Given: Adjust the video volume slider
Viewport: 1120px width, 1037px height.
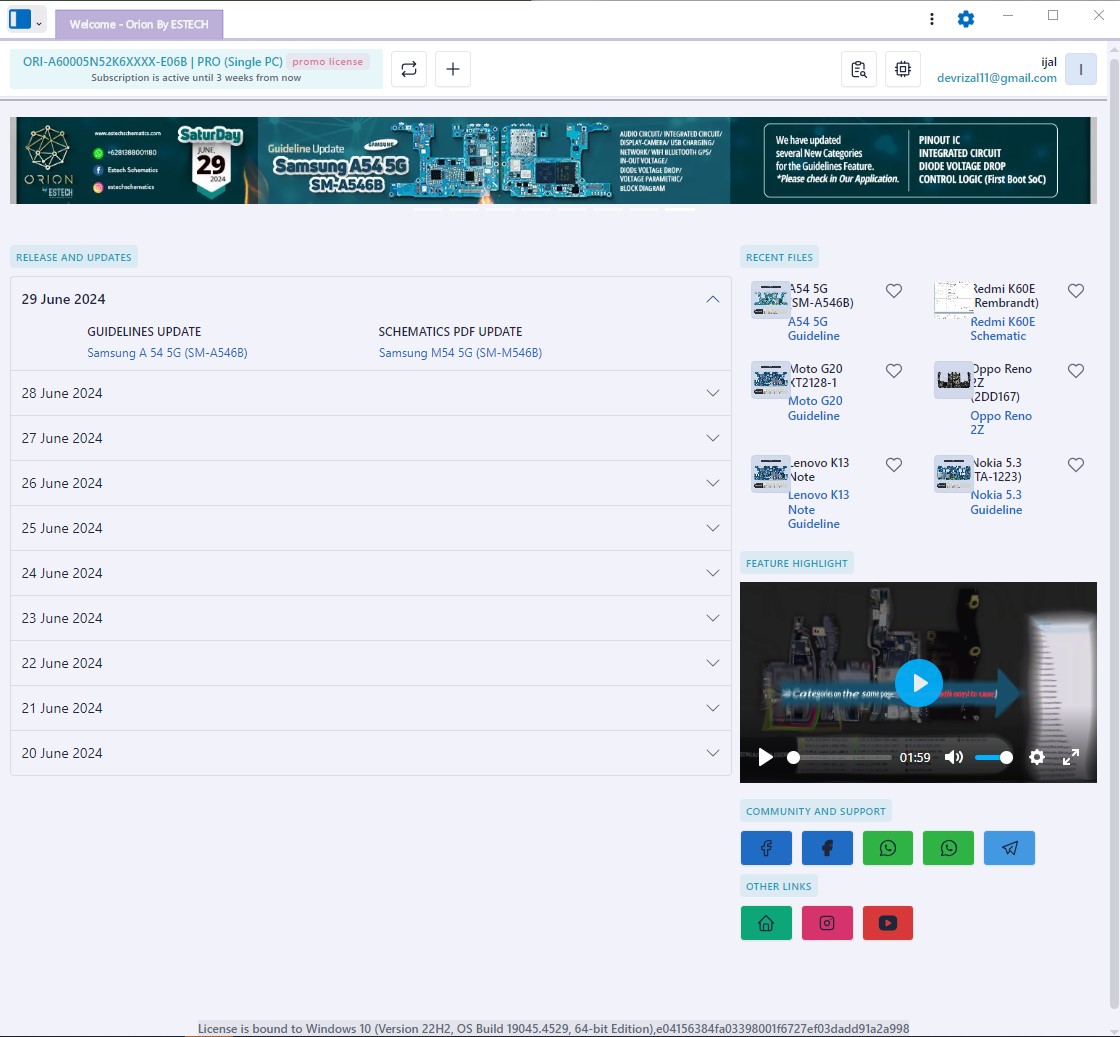Looking at the screenshot, I should coord(994,758).
